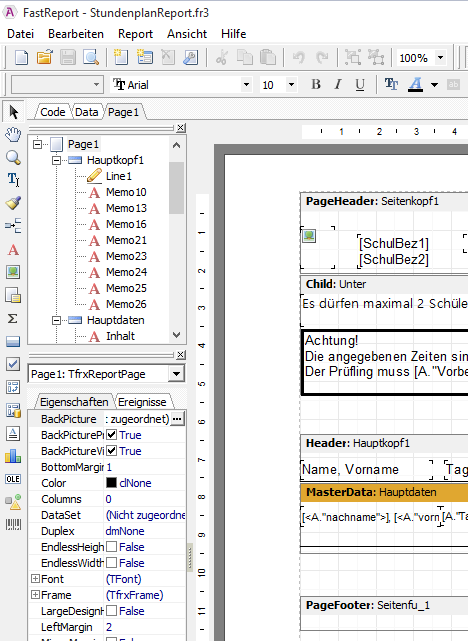Collapse the Hauptkopf1 tree node

(56, 160)
